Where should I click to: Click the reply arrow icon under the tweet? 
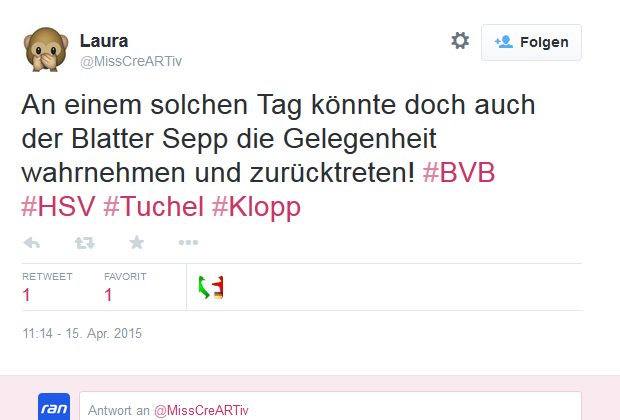coord(32,242)
